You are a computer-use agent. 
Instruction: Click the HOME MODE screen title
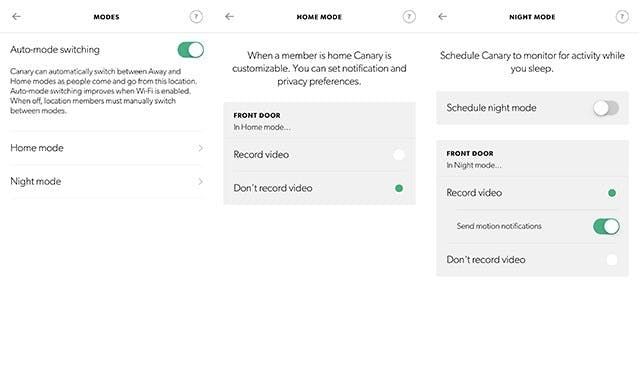[x=319, y=17]
